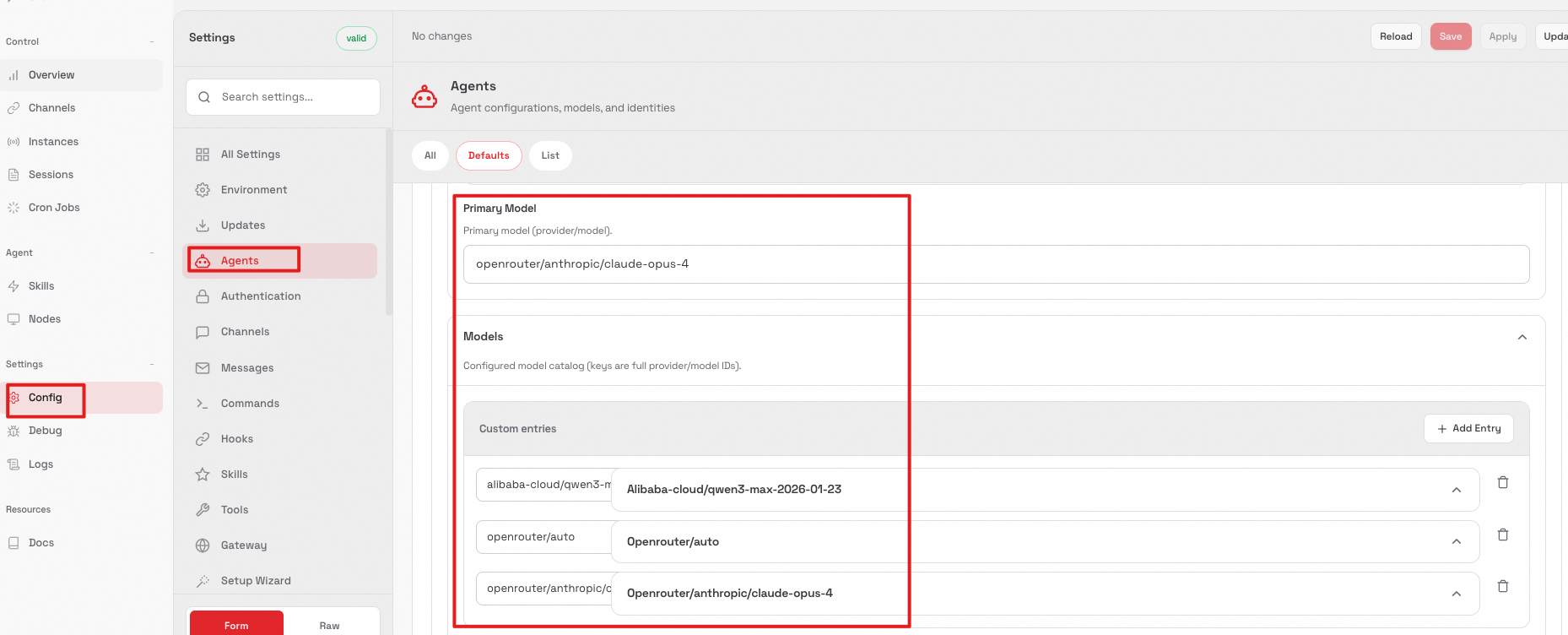The image size is (1568, 635).
Task: Collapse the Alibaba-cloud/qwen3-max-2026-01-23 entry
Action: pyautogui.click(x=1457, y=490)
